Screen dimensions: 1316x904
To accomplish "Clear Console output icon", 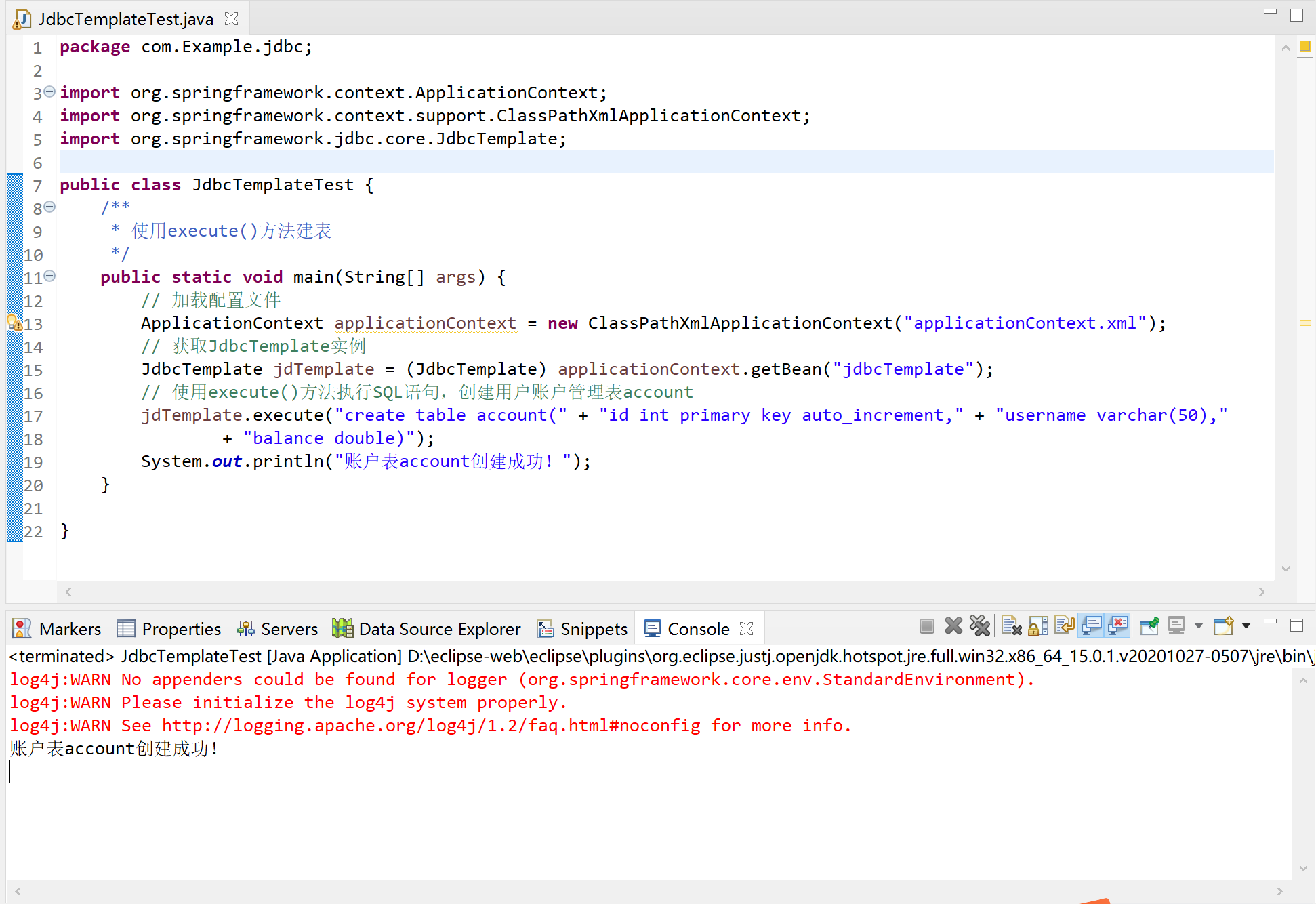I will pos(1011,627).
